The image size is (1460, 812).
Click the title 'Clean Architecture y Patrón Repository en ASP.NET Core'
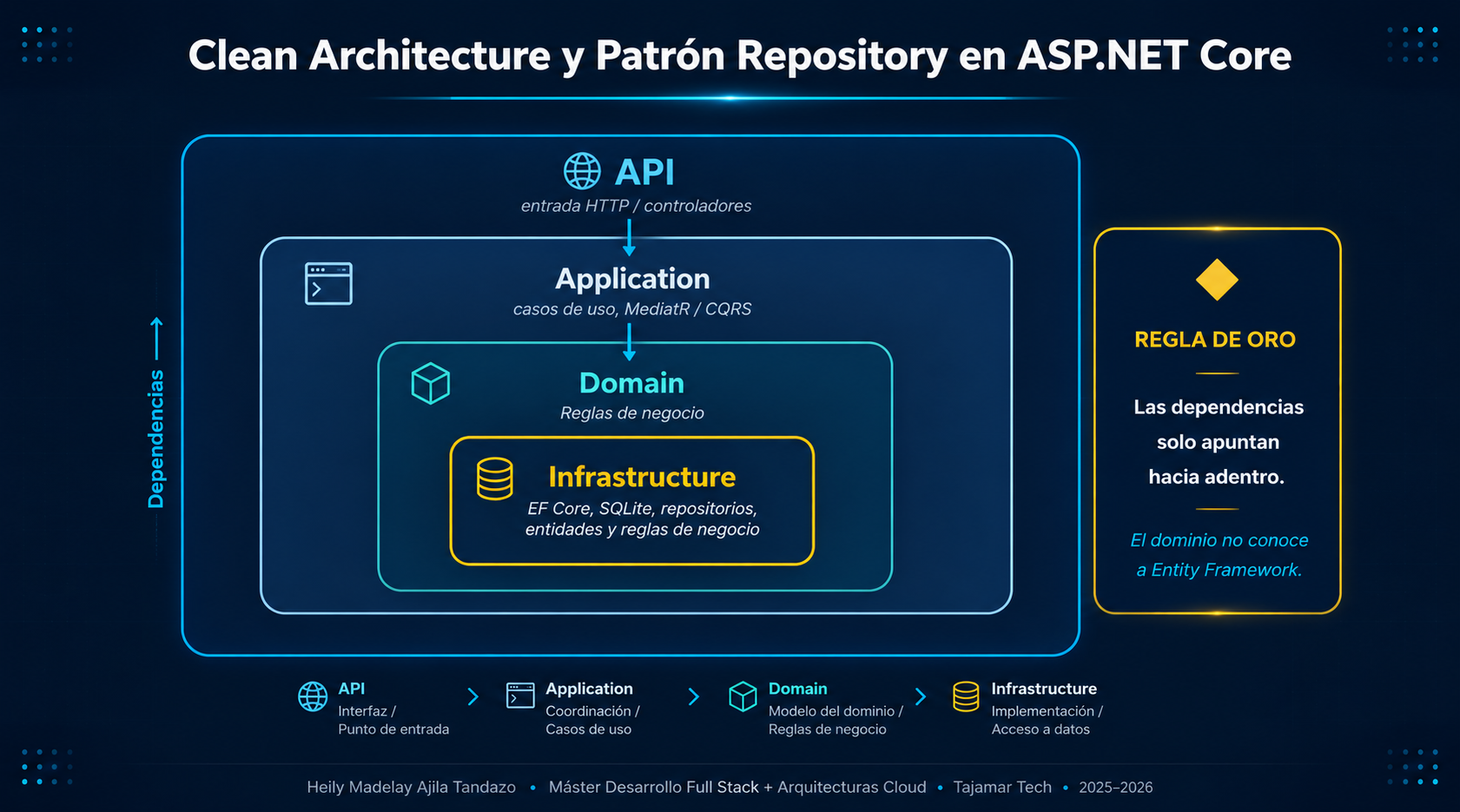coord(739,56)
